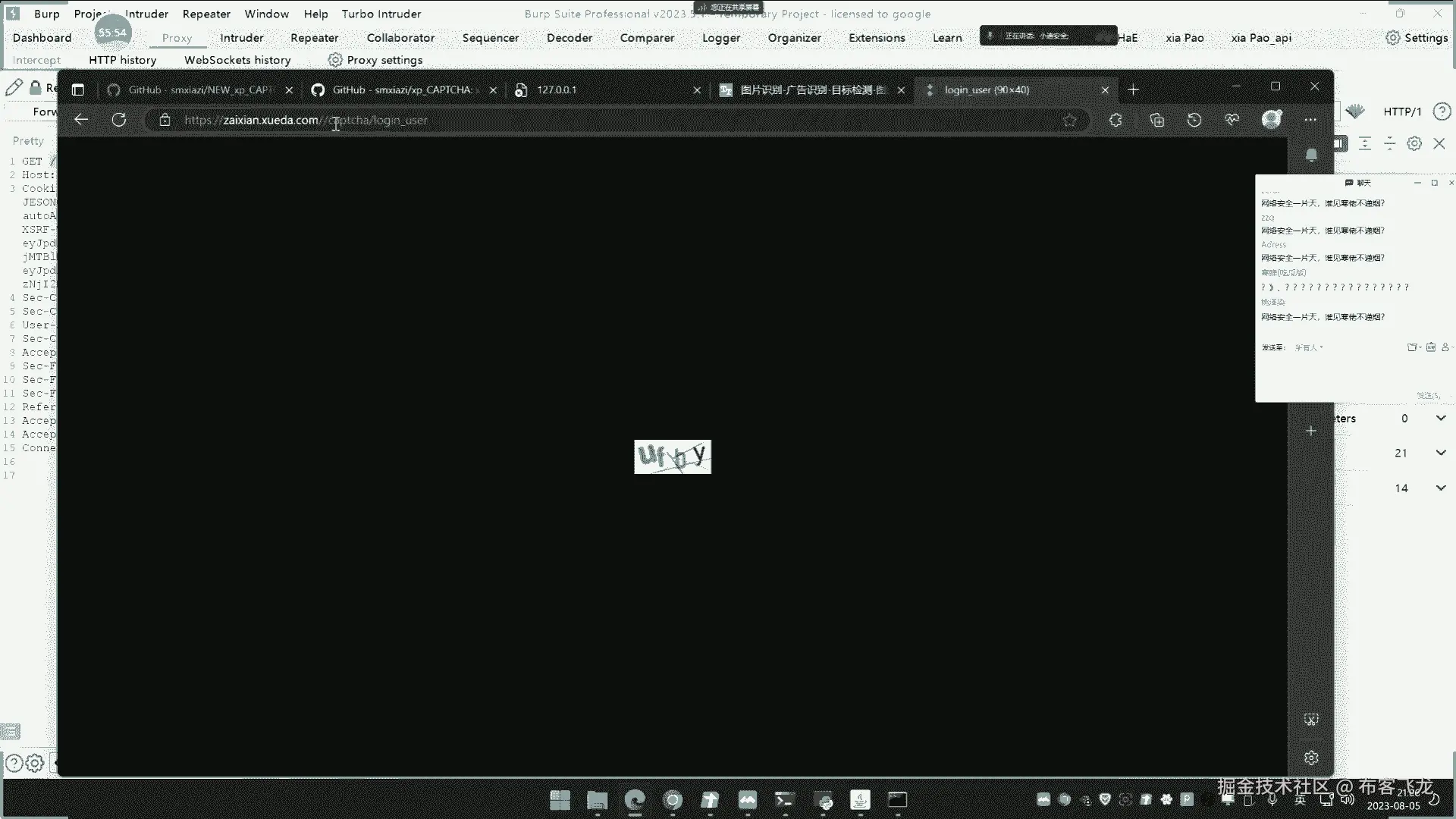Open browser history clock icon
Screen dimensions: 1456x819
click(1194, 120)
